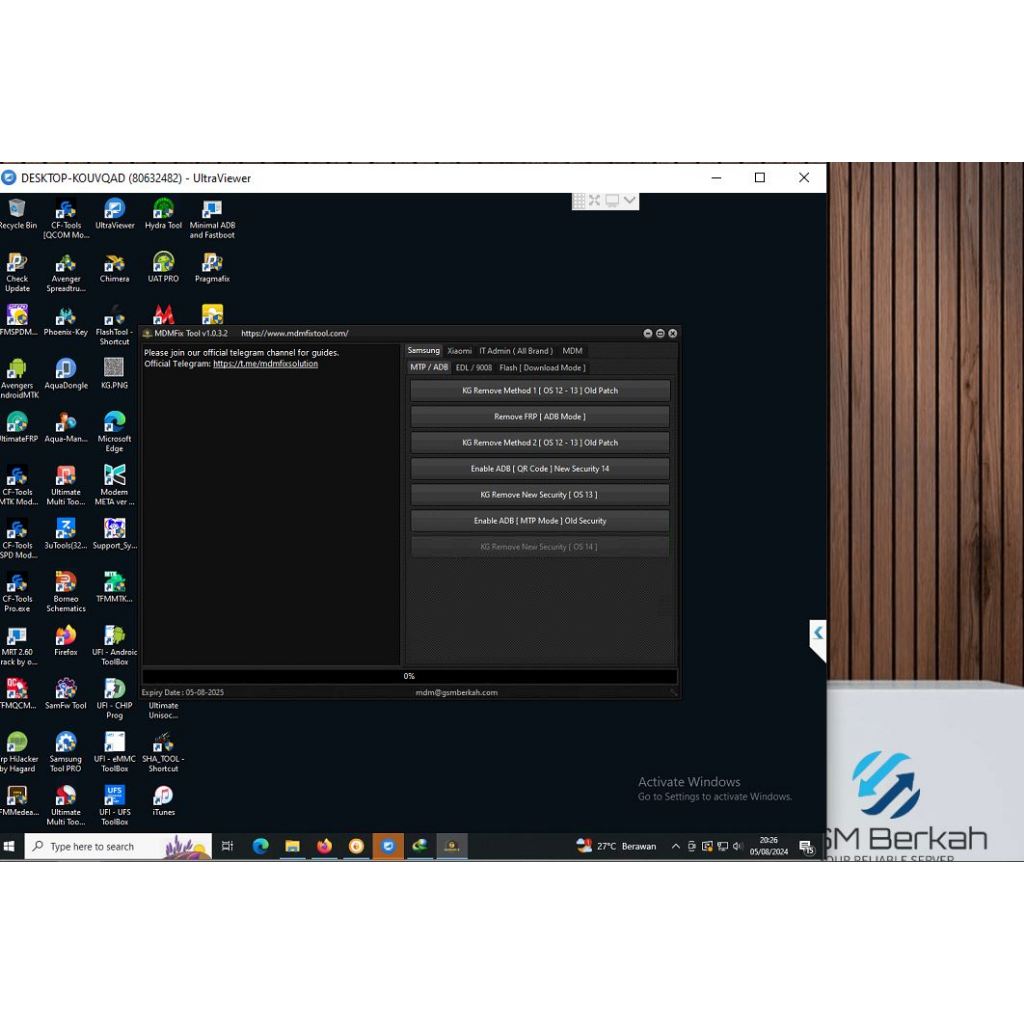Click the Expiry Date : 05-08-2025 status text

click(183, 692)
